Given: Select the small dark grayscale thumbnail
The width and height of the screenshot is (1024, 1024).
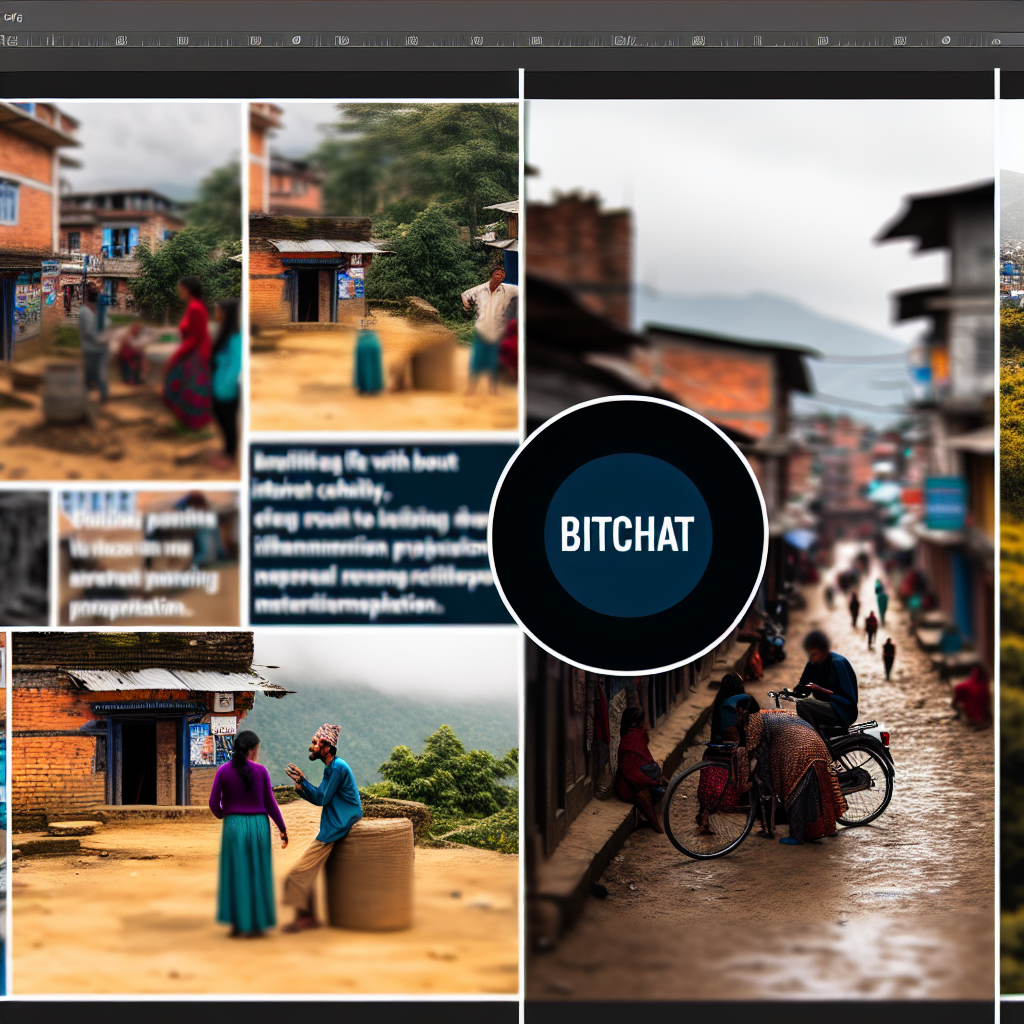Looking at the screenshot, I should coord(24,557).
